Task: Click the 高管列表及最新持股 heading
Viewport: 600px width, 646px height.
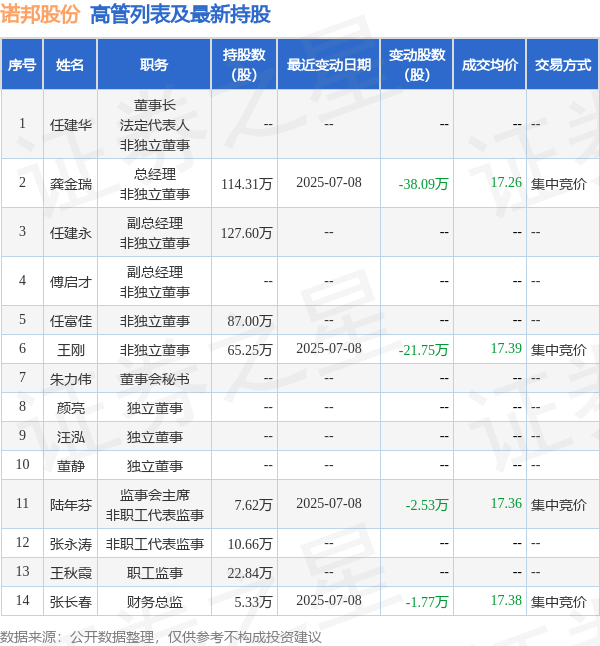Action: pos(180,14)
